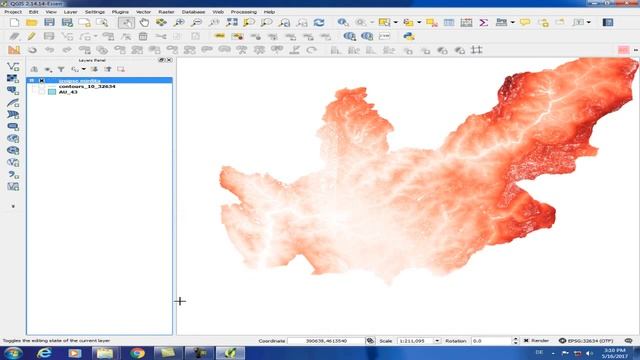Click the filter legend funnel icon

pyautogui.click(x=61, y=69)
